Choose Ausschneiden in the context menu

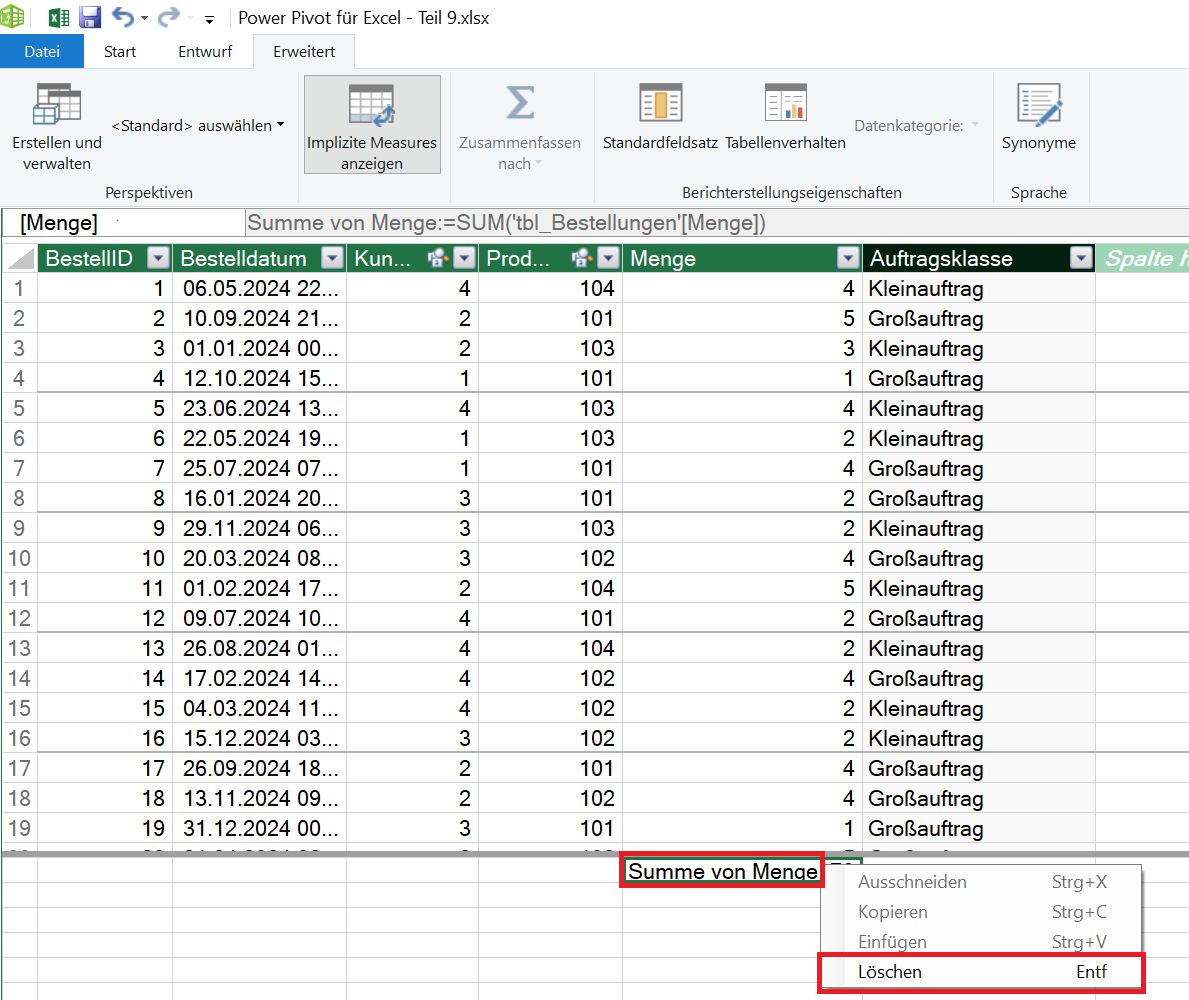point(982,882)
